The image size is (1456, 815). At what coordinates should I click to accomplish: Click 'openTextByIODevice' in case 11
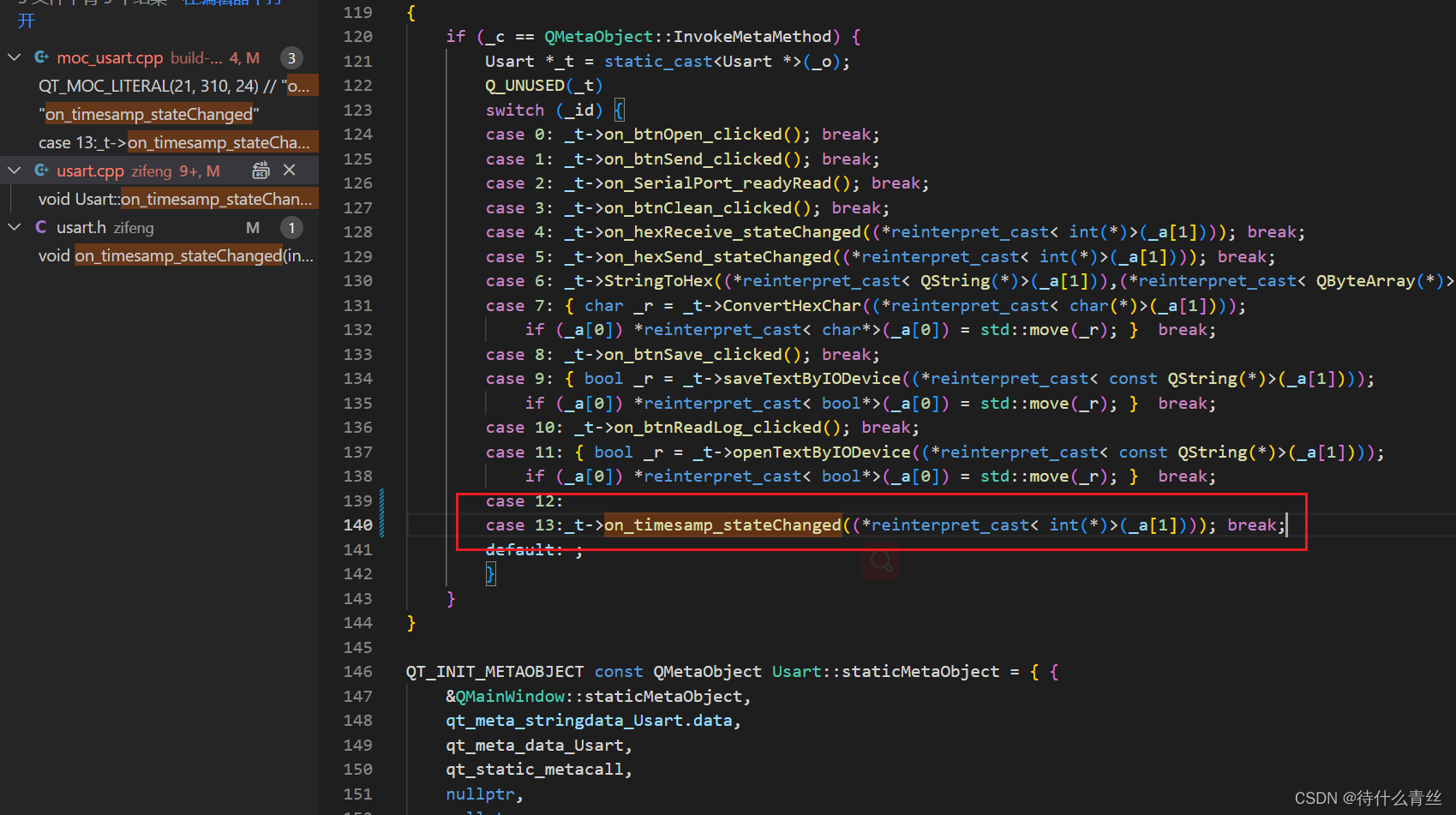pyautogui.click(x=822, y=452)
